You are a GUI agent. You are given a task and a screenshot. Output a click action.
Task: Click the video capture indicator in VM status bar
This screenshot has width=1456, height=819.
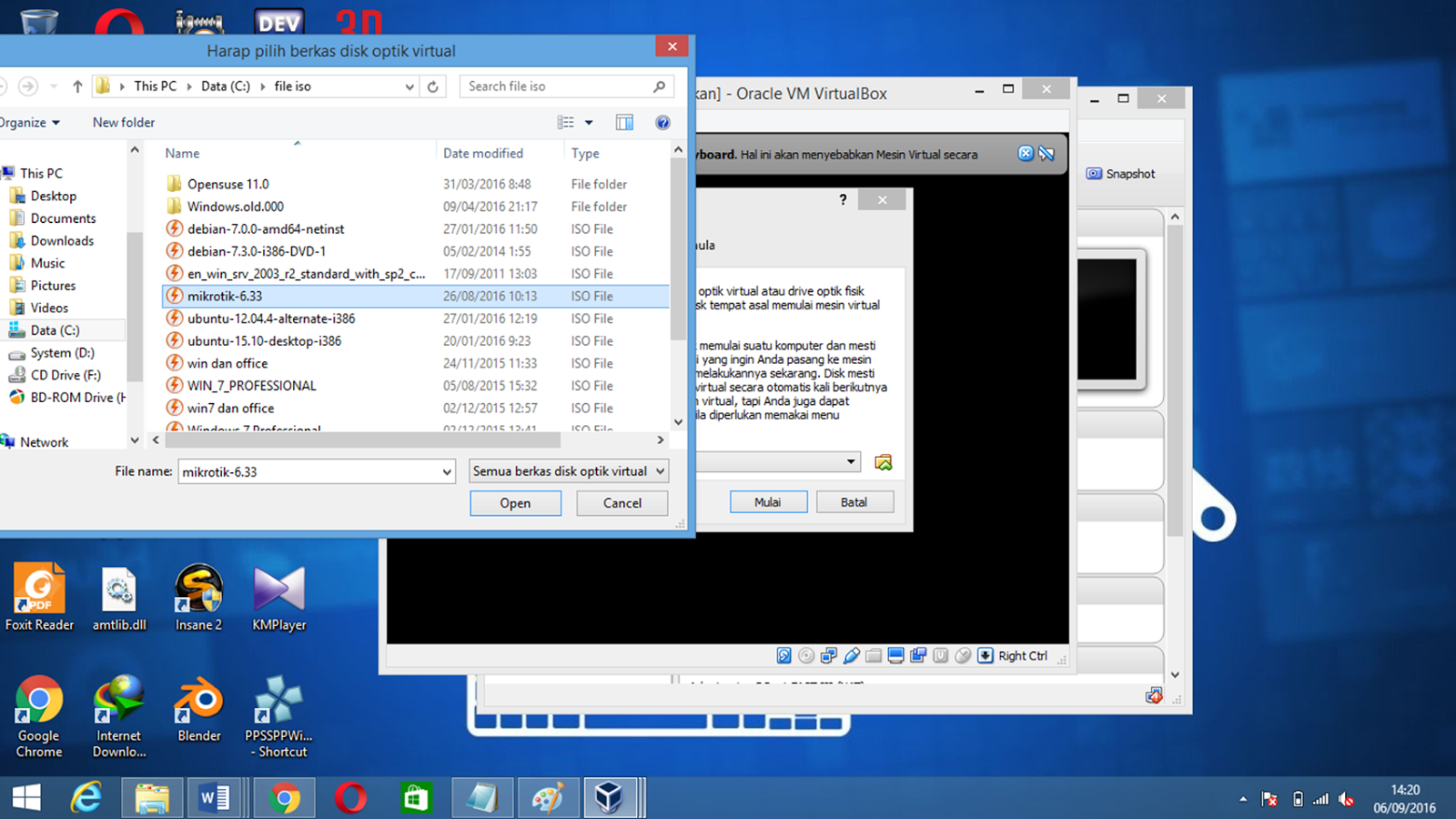click(x=918, y=655)
